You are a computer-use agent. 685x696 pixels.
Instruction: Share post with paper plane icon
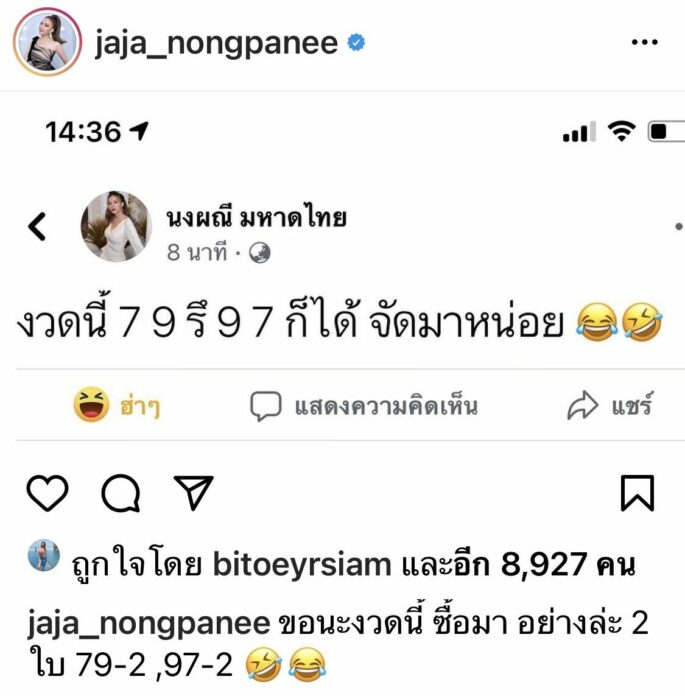(194, 492)
